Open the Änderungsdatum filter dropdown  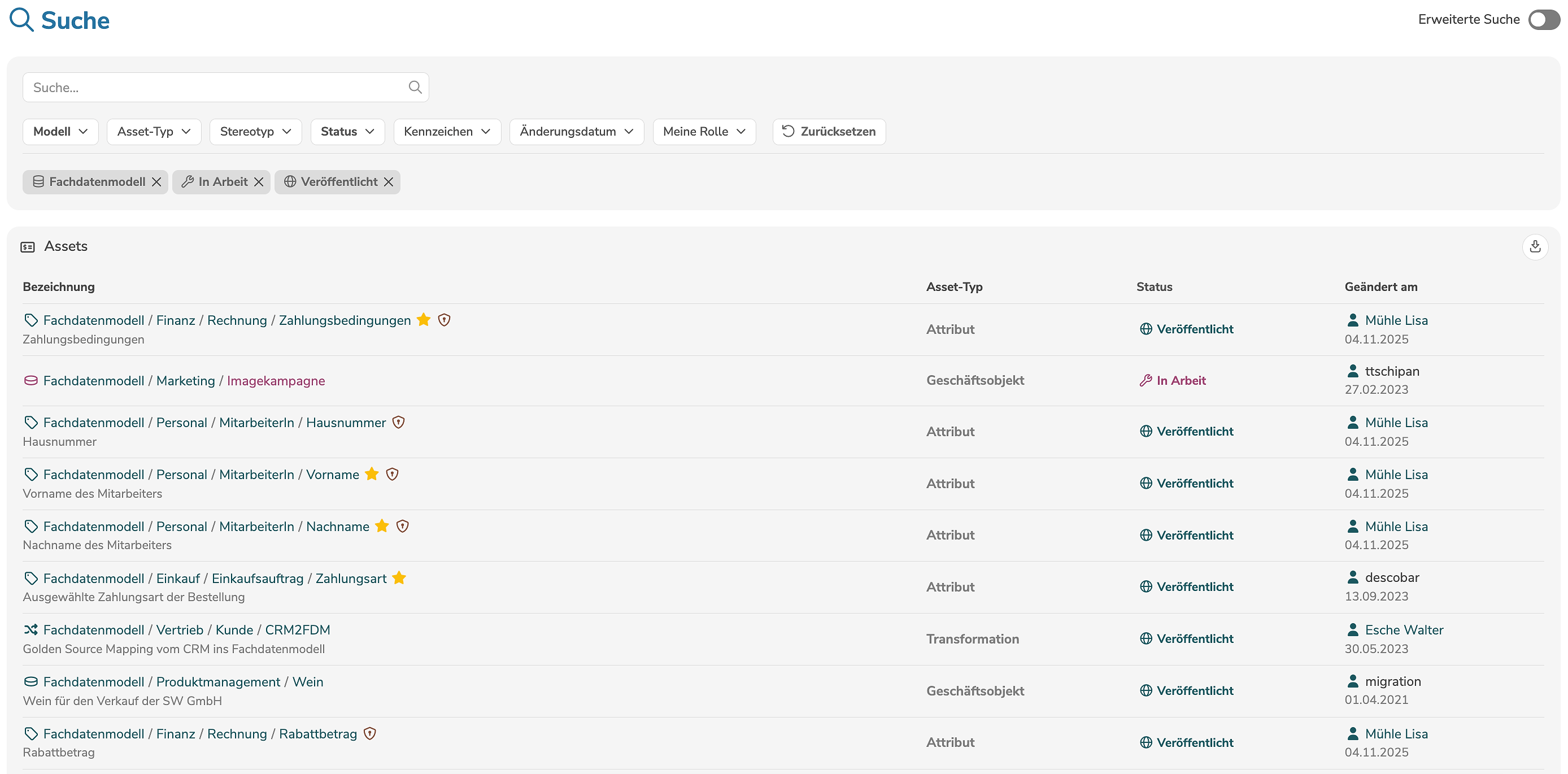576,132
